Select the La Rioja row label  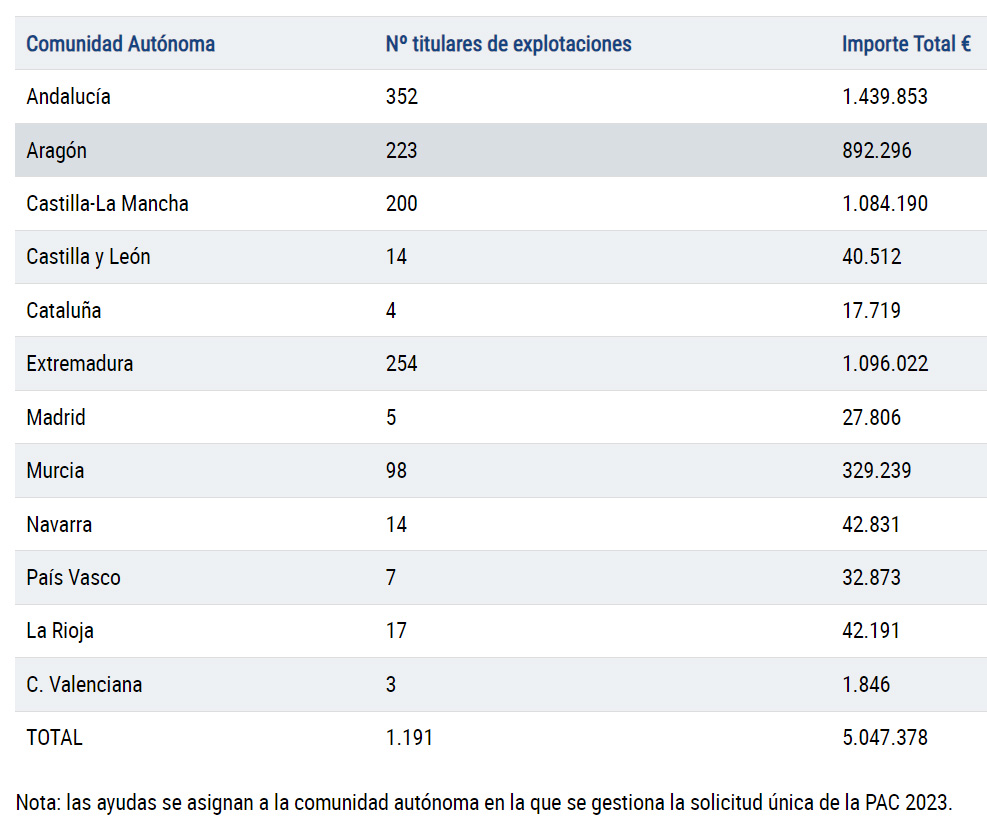(x=60, y=631)
